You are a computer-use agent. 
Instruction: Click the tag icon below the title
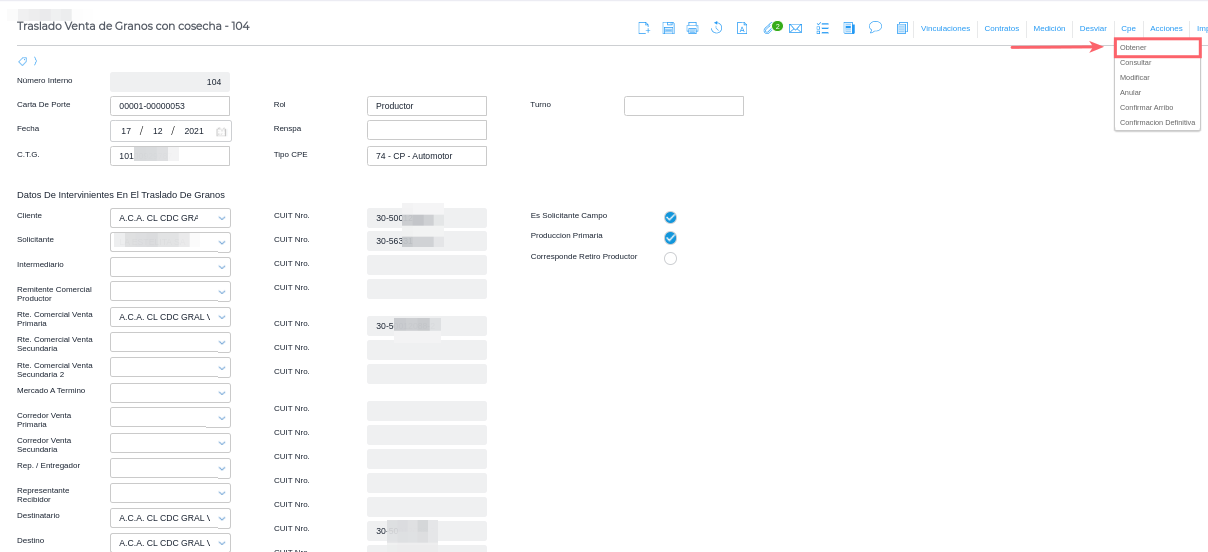[23, 61]
